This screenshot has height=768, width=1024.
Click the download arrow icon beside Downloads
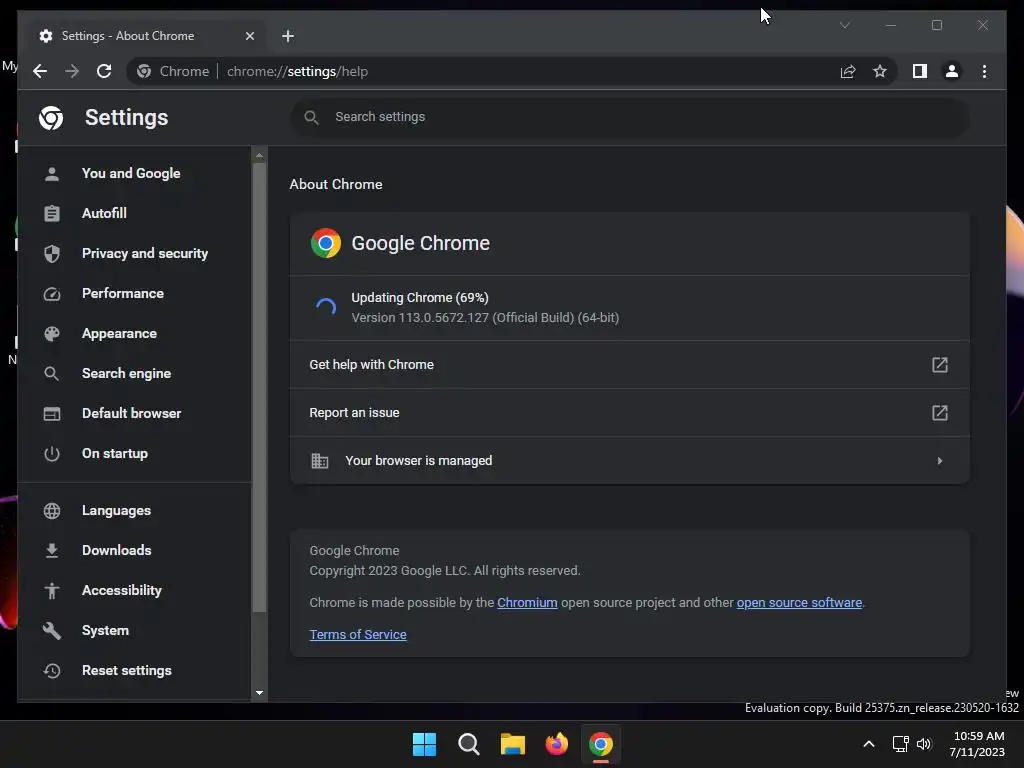52,551
